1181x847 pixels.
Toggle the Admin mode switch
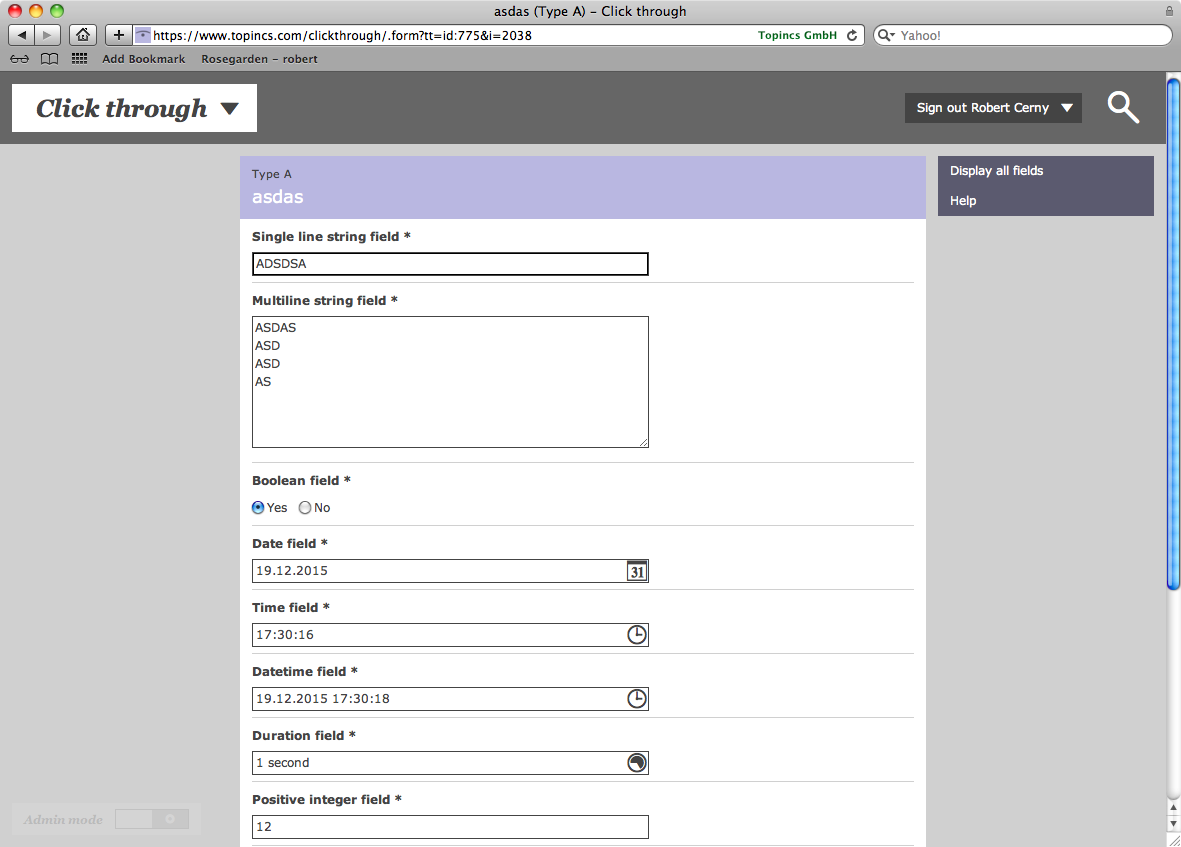coord(151,819)
